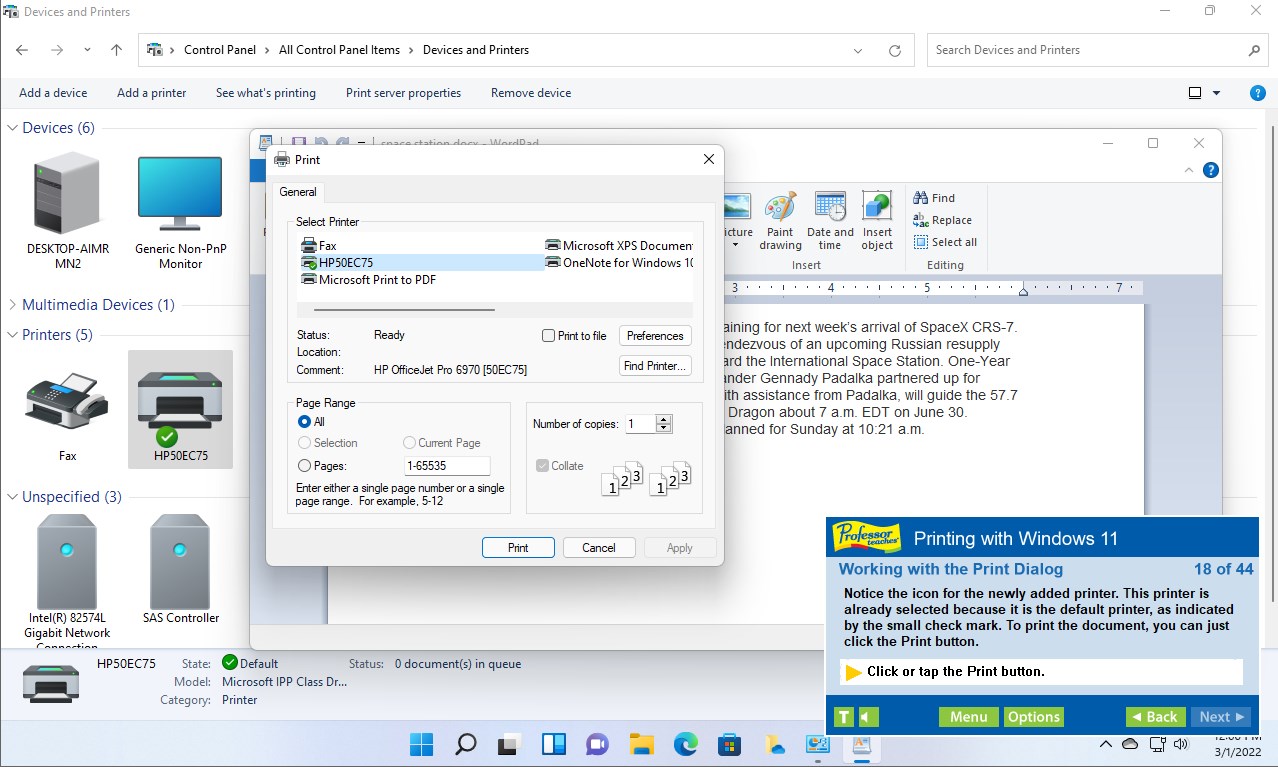Collapse the Unspecified (3) group

(x=13, y=497)
